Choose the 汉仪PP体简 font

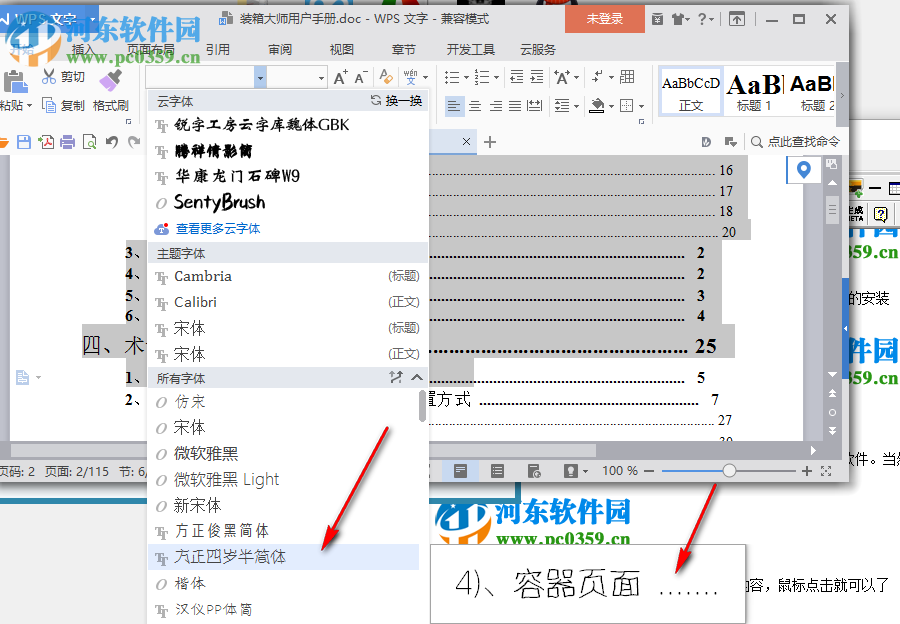(x=284, y=610)
